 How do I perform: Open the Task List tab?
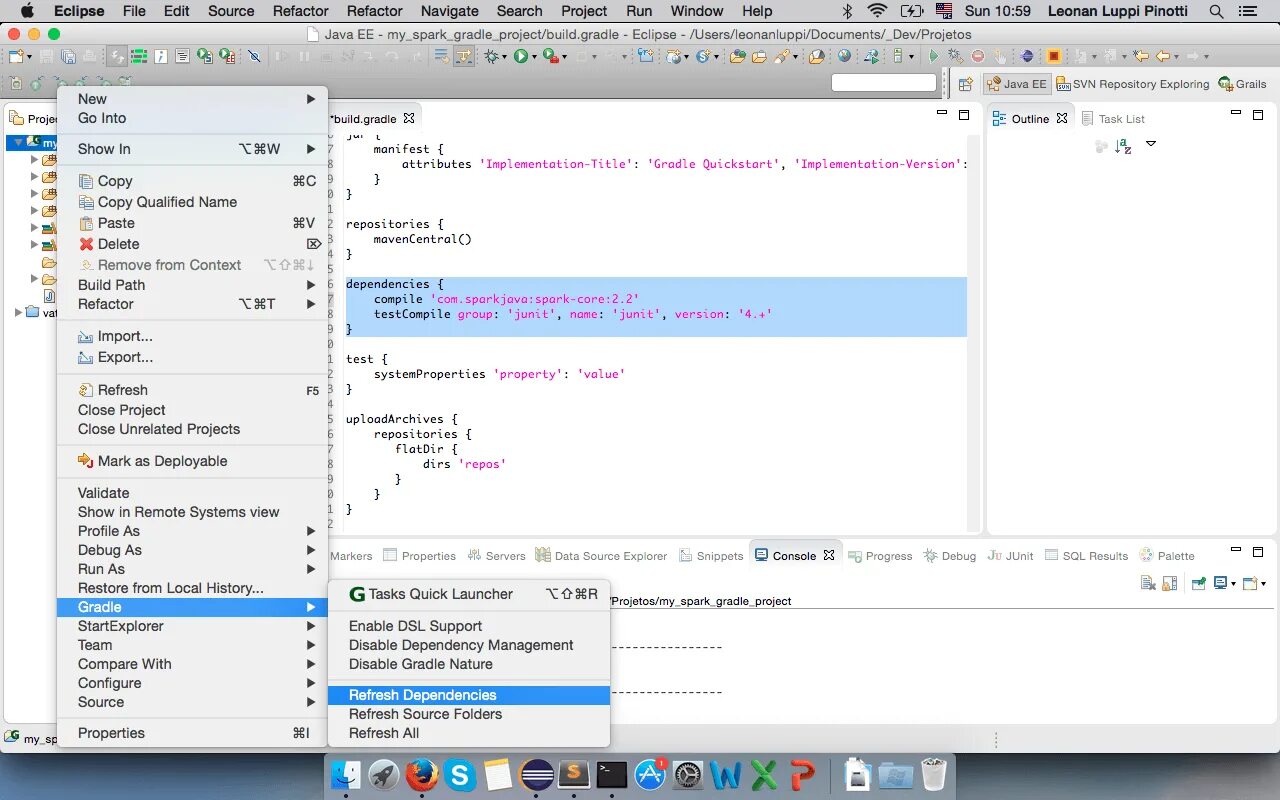coord(1112,118)
